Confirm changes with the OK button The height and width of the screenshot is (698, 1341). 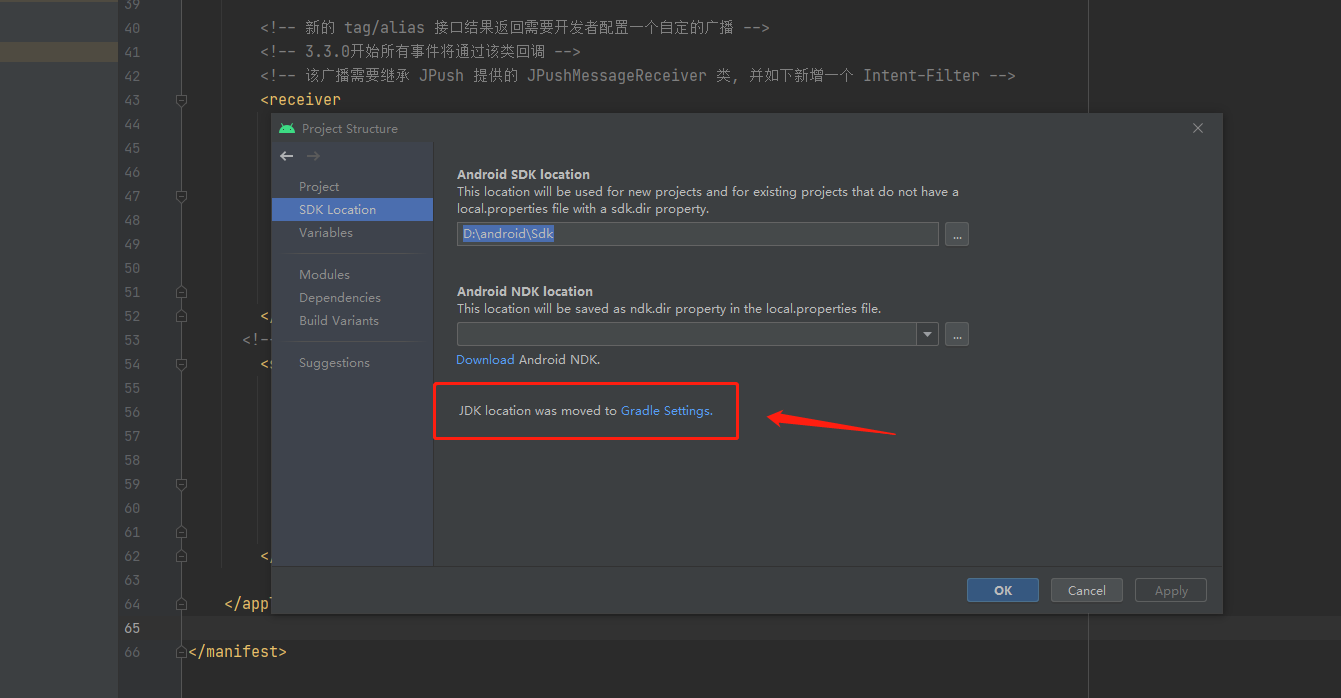[x=1002, y=590]
